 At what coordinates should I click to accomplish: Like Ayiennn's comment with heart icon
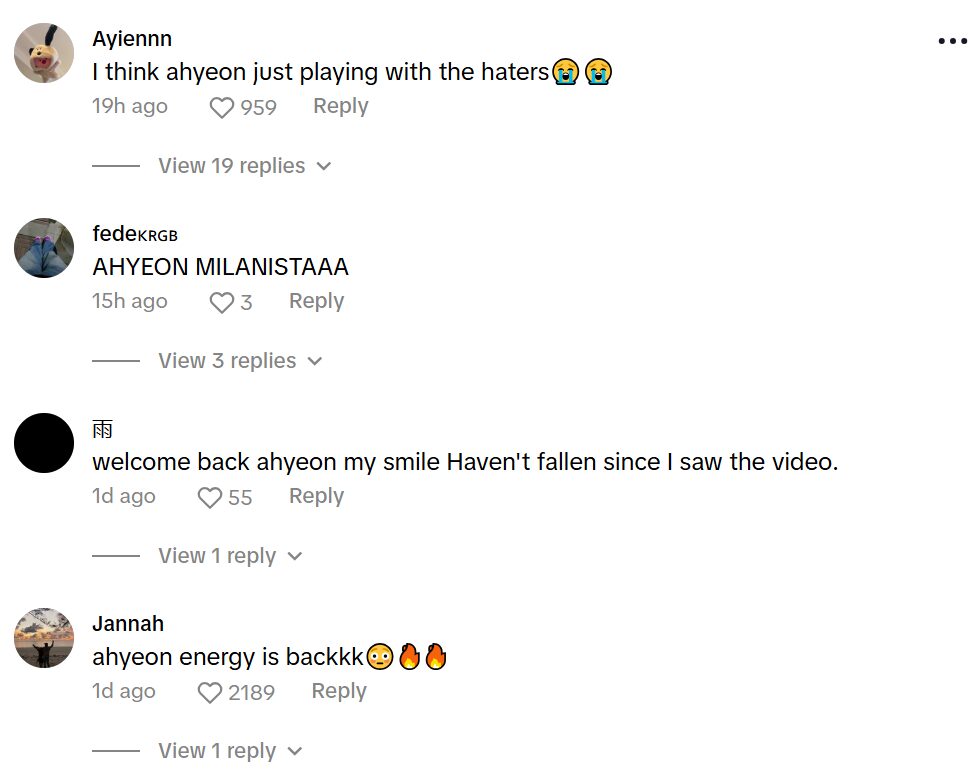tap(221, 108)
